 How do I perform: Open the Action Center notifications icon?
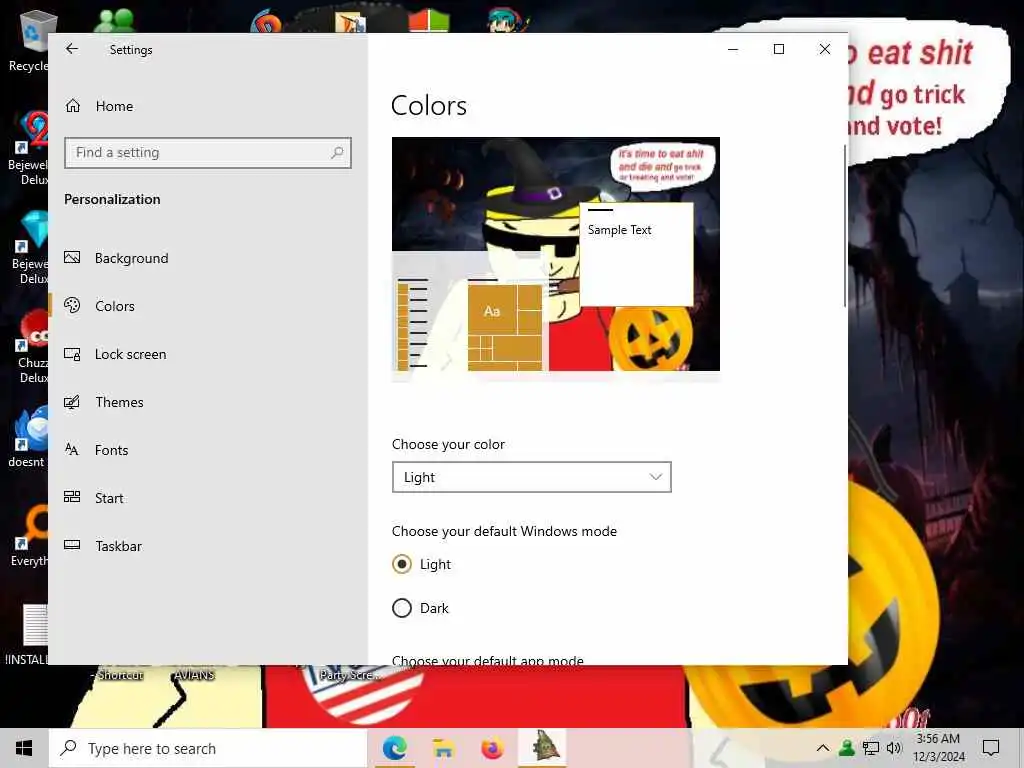[x=991, y=748]
